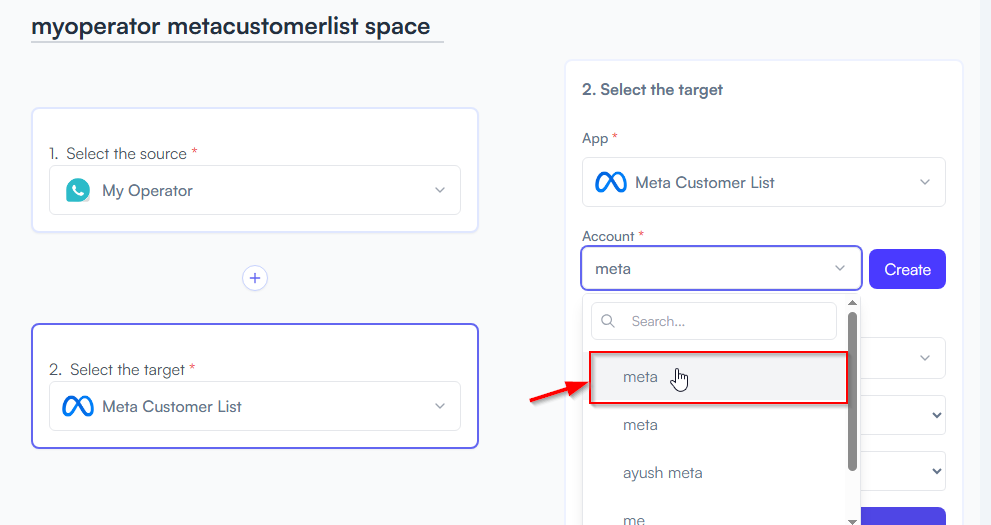Image resolution: width=991 pixels, height=525 pixels.
Task: Click in the account Search field
Action: (x=714, y=321)
